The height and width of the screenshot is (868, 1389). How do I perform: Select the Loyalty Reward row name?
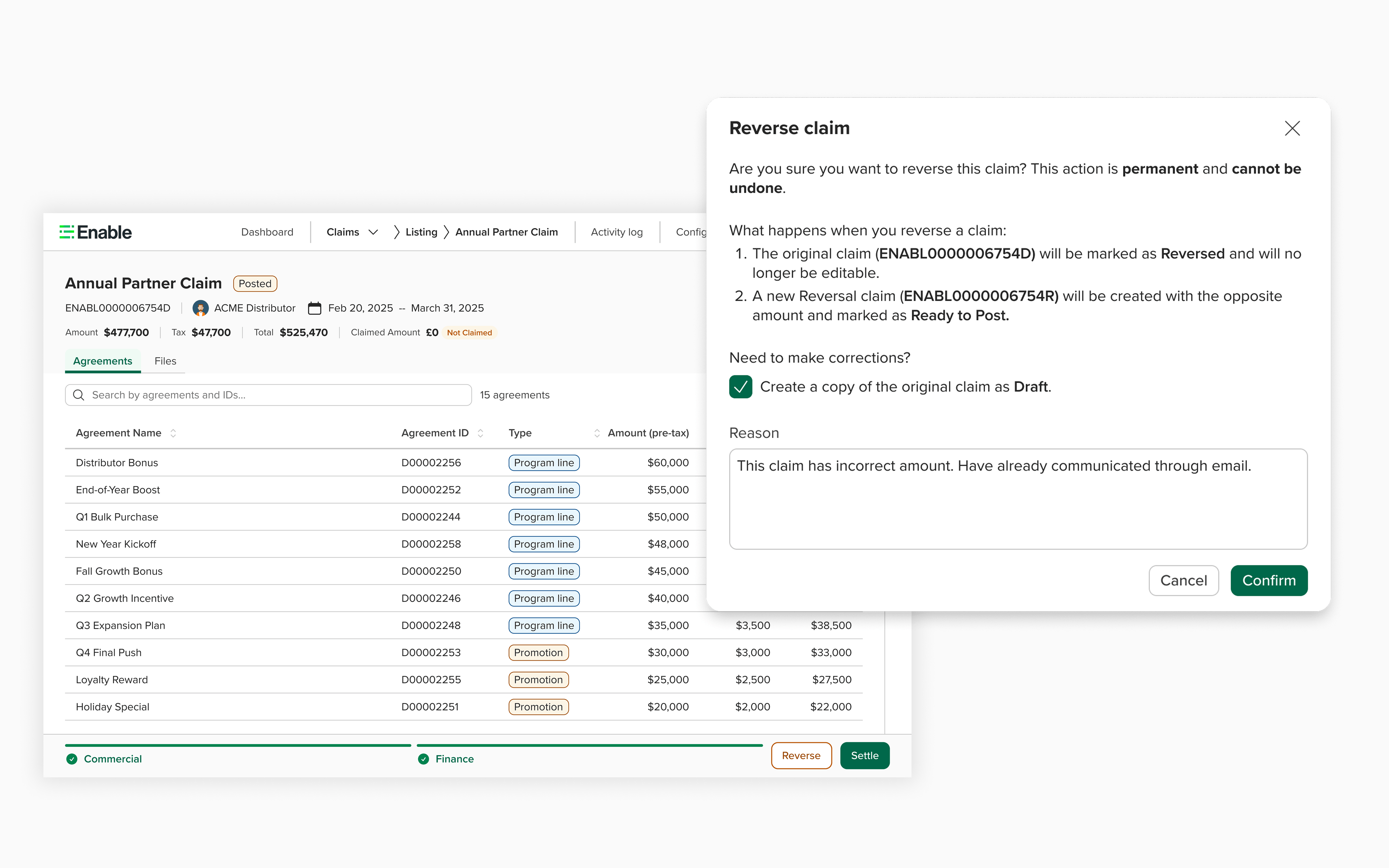111,680
